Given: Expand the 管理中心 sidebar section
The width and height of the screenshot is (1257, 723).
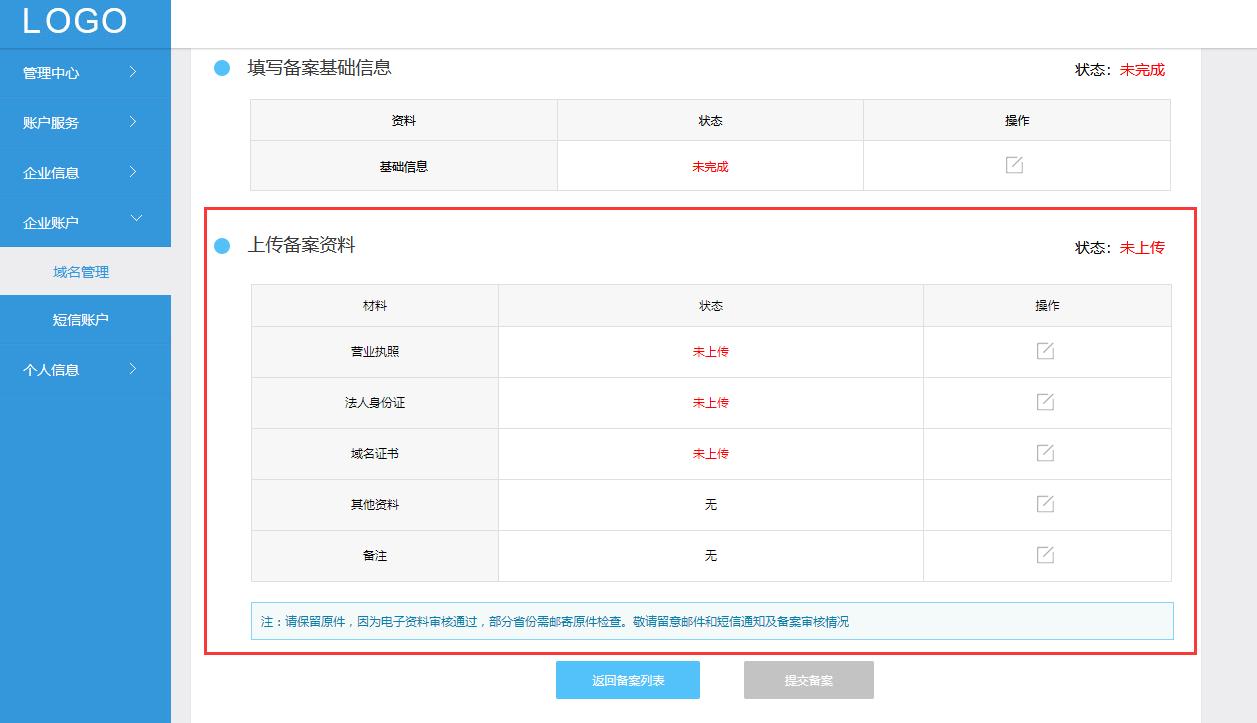Looking at the screenshot, I should tap(86, 72).
